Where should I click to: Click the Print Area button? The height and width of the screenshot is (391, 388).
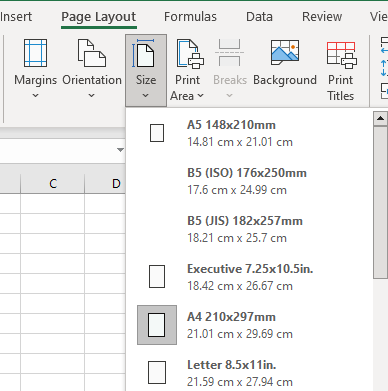[x=188, y=69]
